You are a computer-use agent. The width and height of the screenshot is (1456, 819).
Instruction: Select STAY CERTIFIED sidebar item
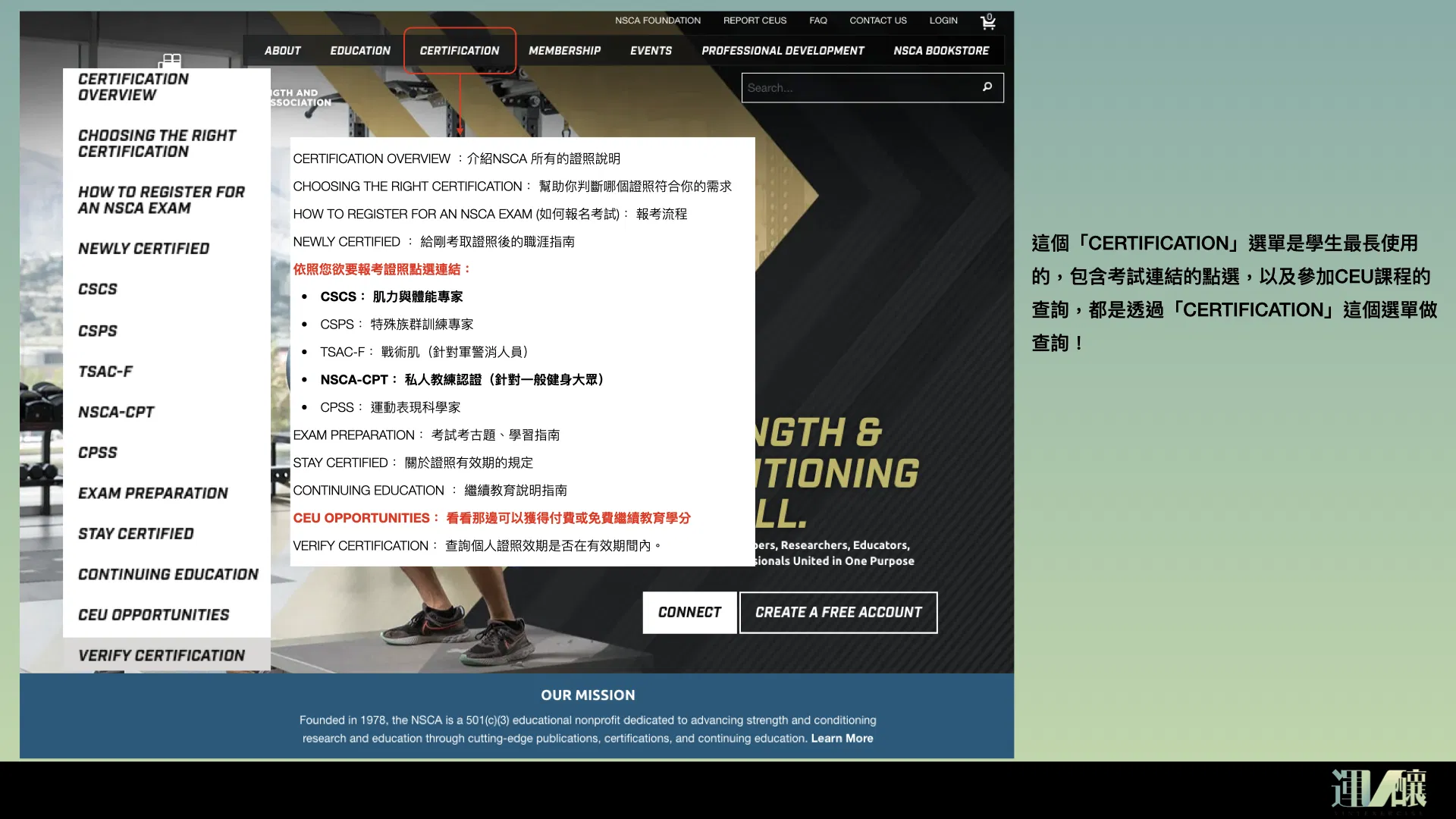[x=136, y=534]
